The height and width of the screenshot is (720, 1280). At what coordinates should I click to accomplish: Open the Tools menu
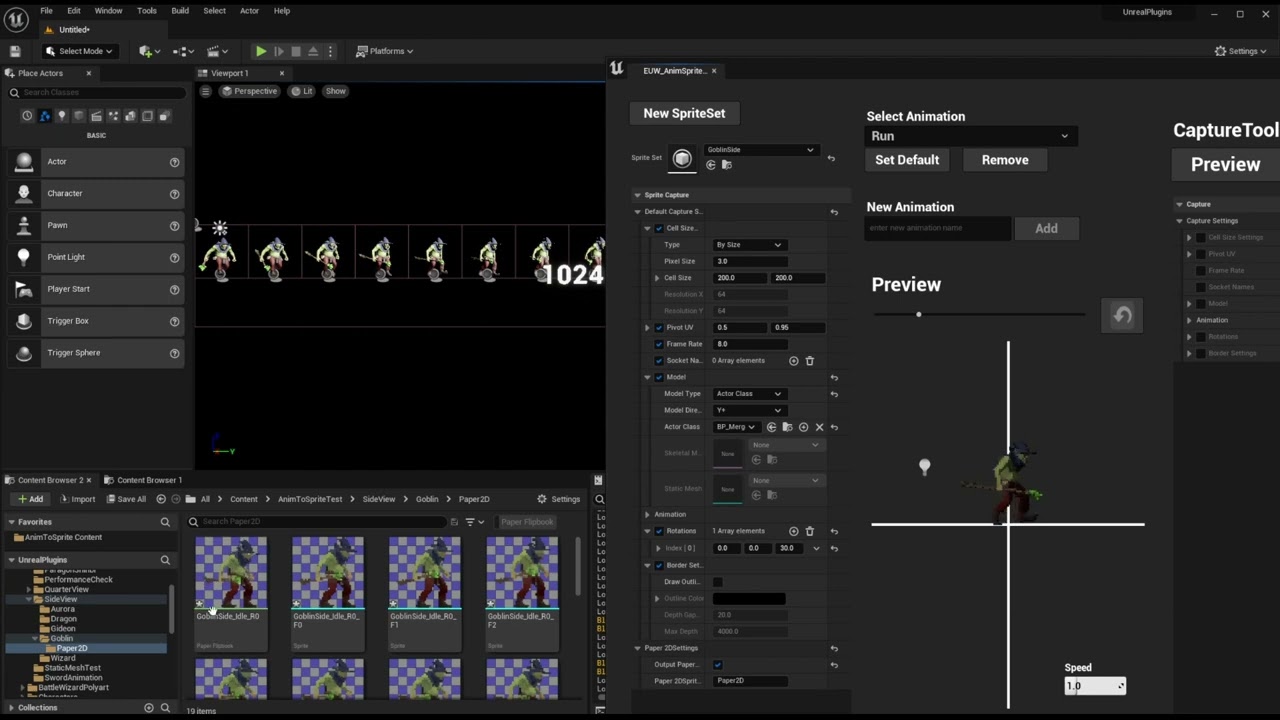(147, 11)
